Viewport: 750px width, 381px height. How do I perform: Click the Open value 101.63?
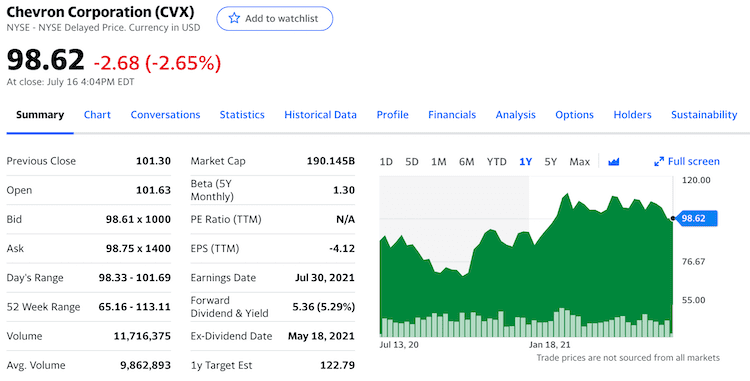pos(153,190)
